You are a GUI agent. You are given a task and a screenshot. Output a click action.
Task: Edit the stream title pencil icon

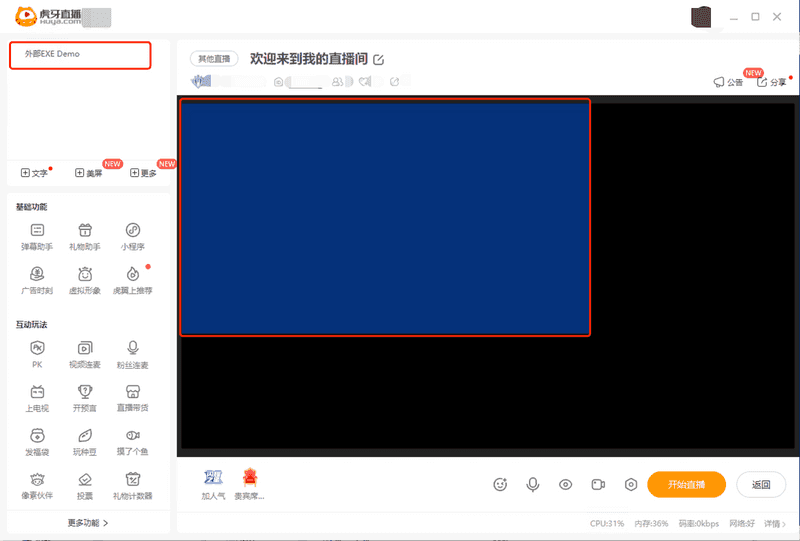[x=379, y=60]
